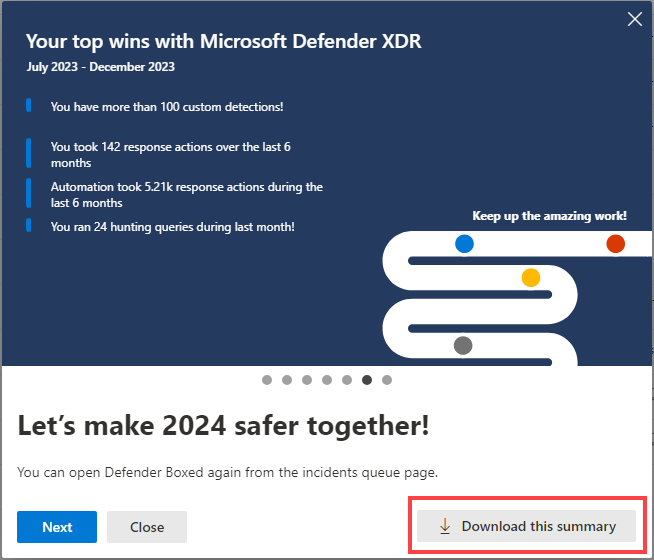Close the Defender Boxed dialog with X
This screenshot has height=560, width=654.
click(x=633, y=19)
